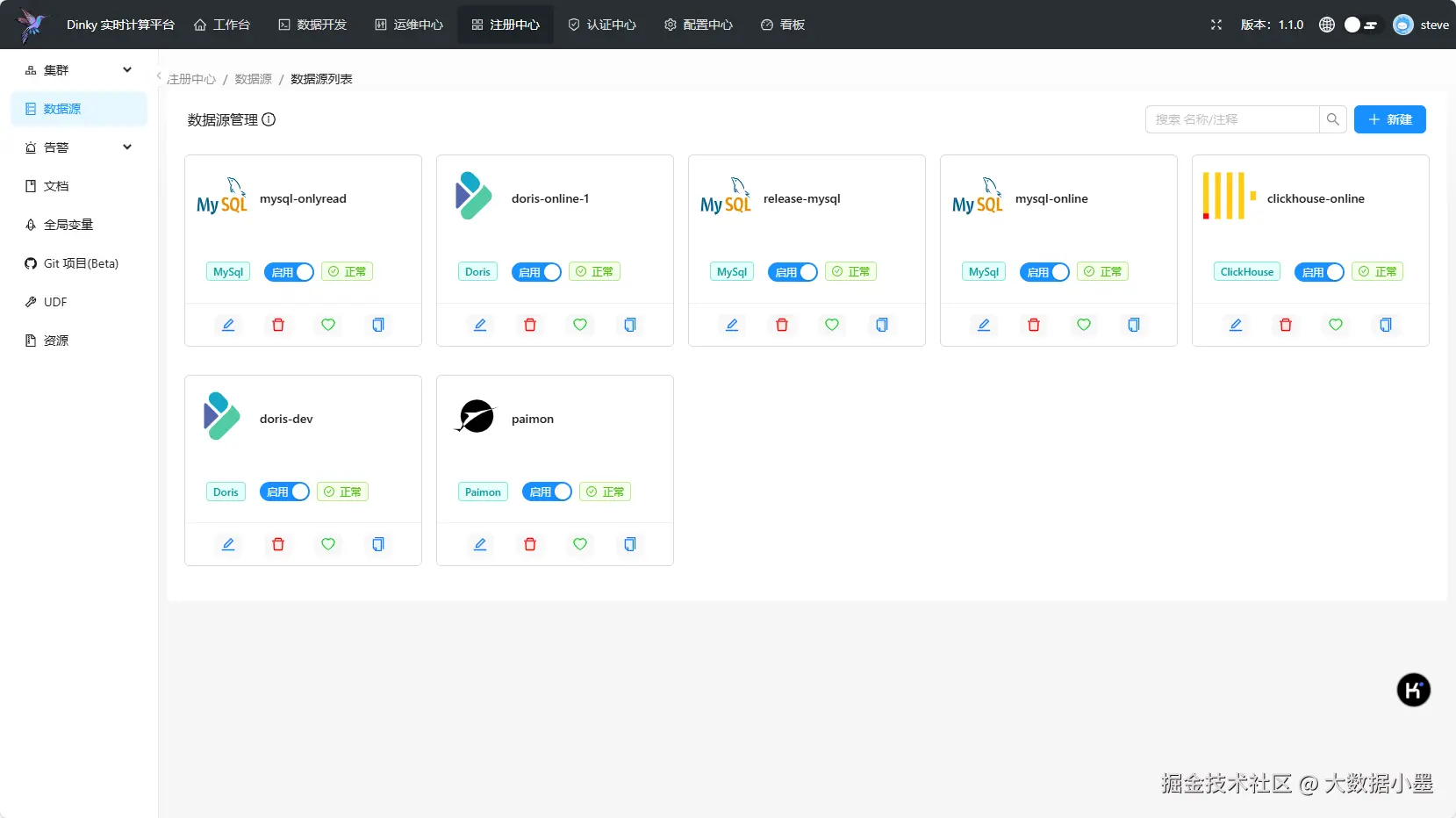Screen dimensions: 1456x818
Task: Expand the 集群 sidebar submenu
Action: [x=79, y=70]
